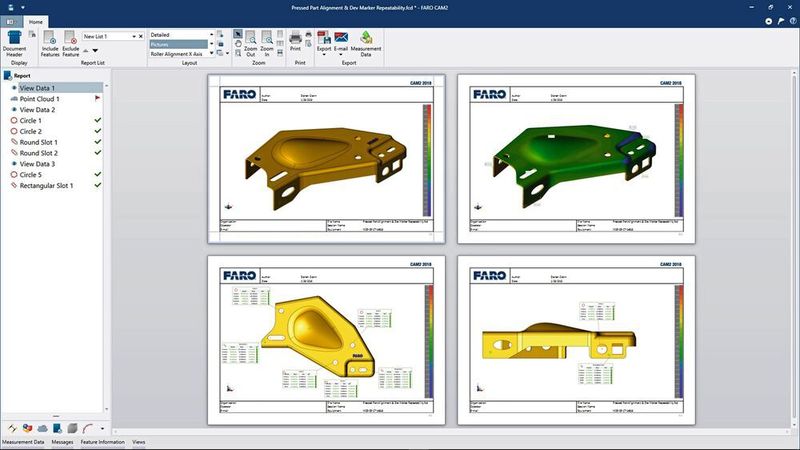Toggle green check for Round Slot 2
800x450 pixels.
pos(97,152)
